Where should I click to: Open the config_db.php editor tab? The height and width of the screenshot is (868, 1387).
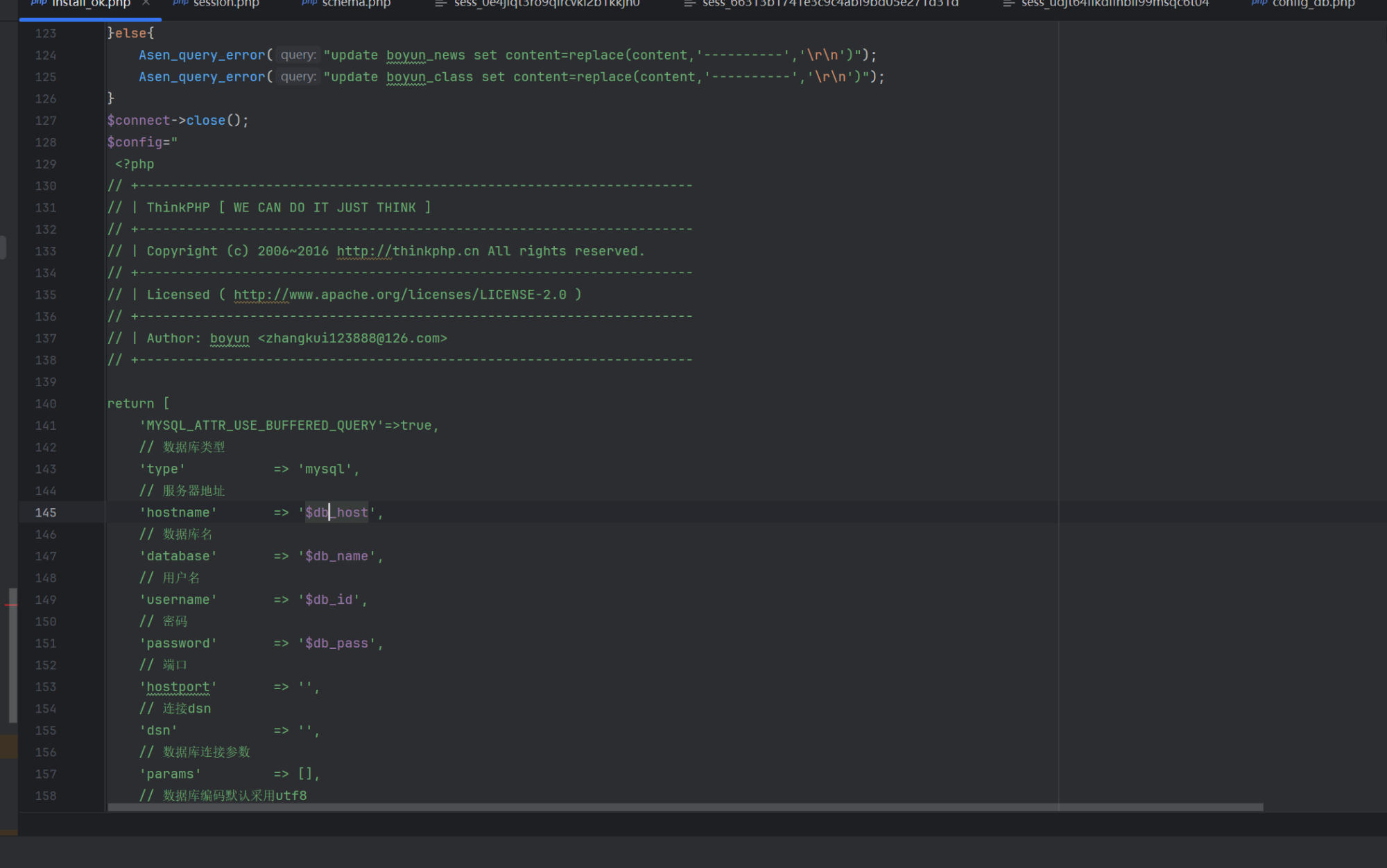point(1304,4)
